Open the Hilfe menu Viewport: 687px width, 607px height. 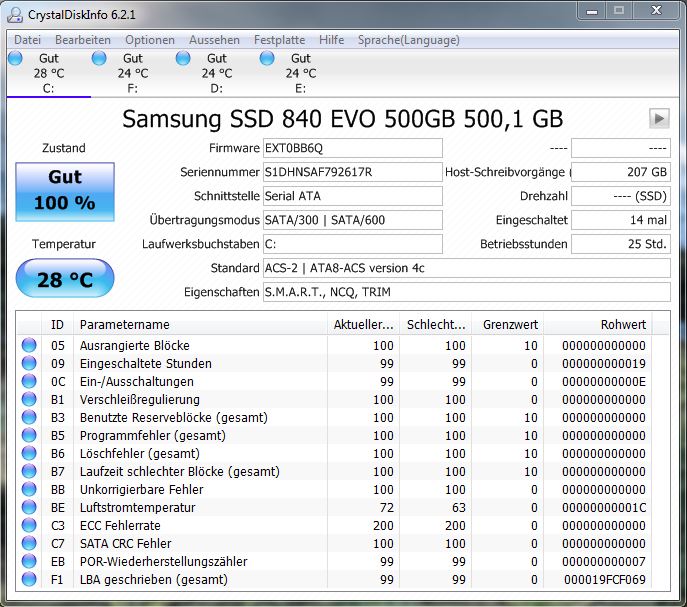[x=331, y=40]
